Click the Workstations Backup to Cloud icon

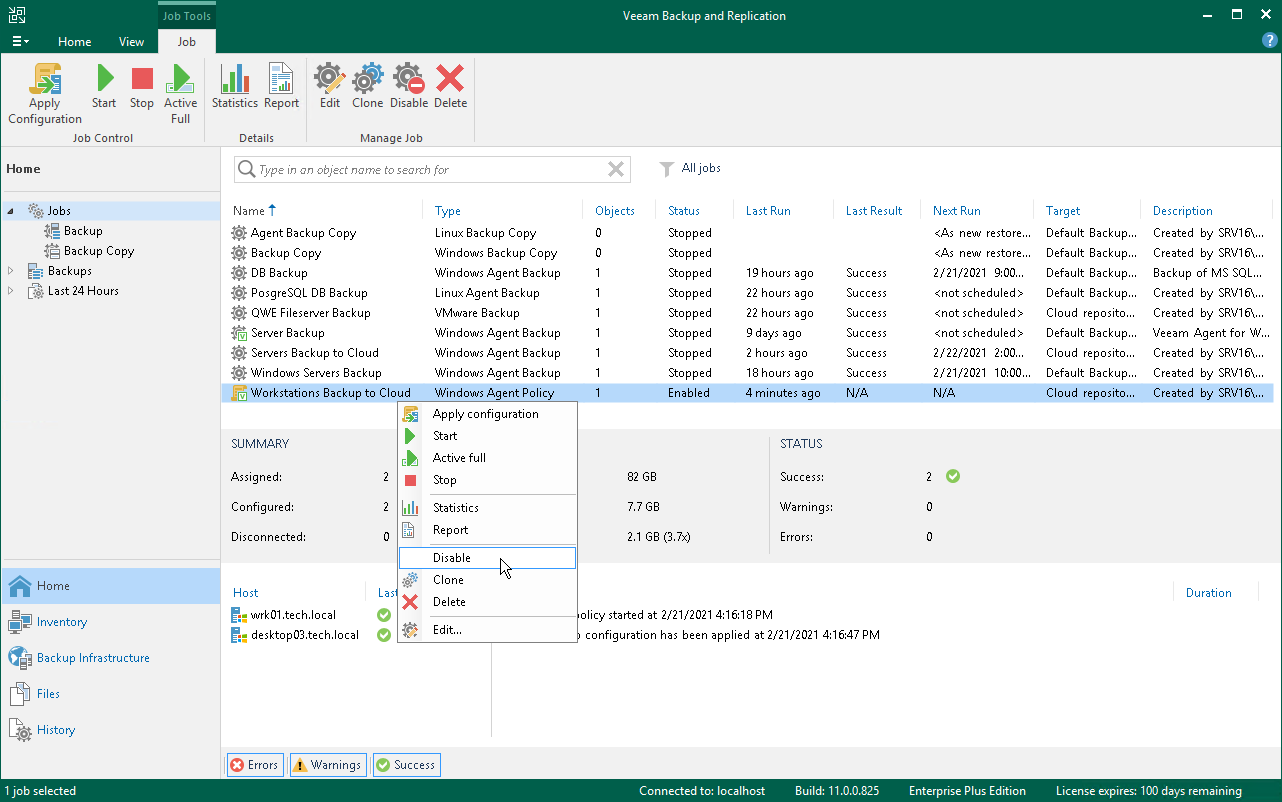coord(239,393)
